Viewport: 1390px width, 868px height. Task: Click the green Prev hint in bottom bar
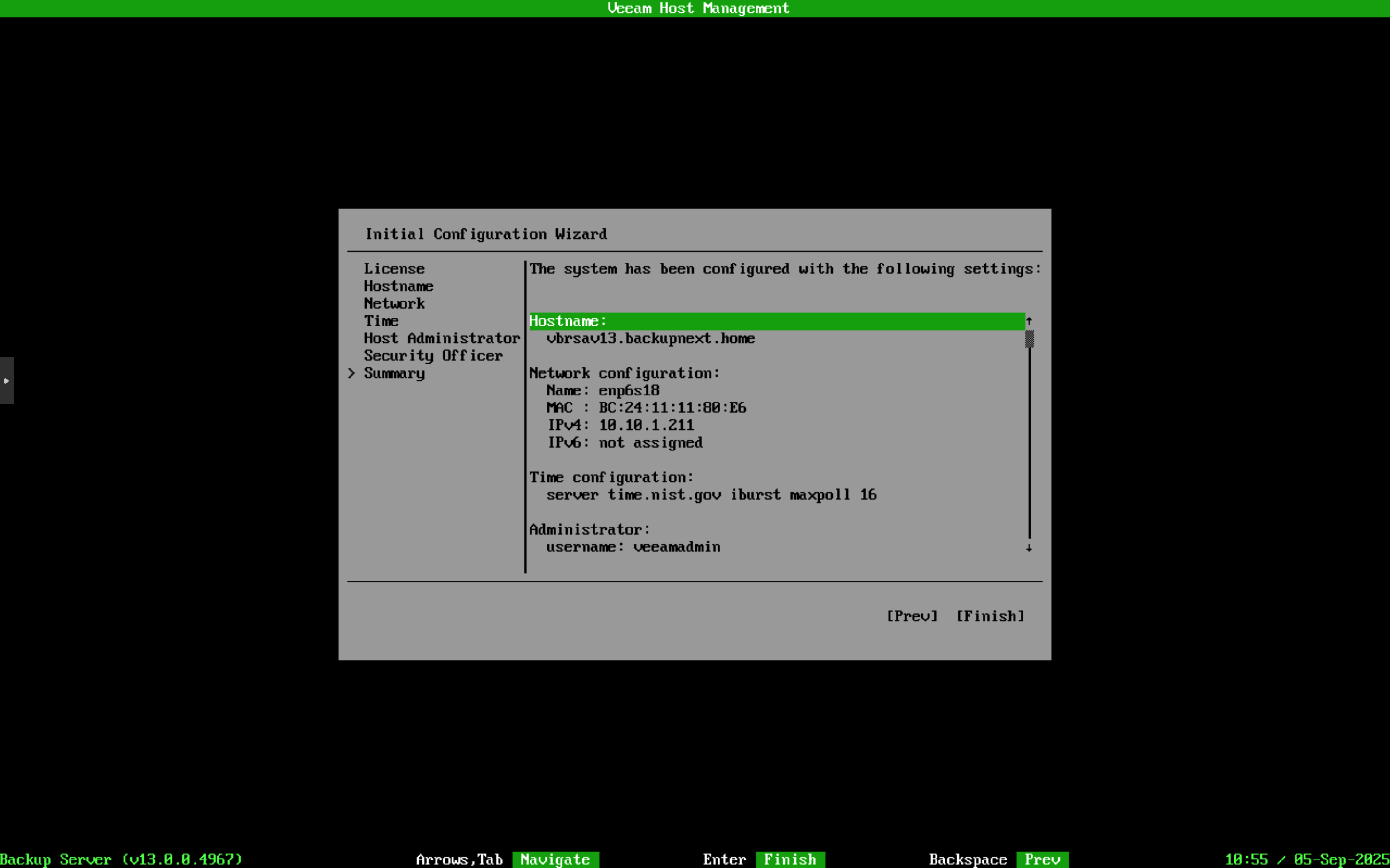tap(1042, 860)
